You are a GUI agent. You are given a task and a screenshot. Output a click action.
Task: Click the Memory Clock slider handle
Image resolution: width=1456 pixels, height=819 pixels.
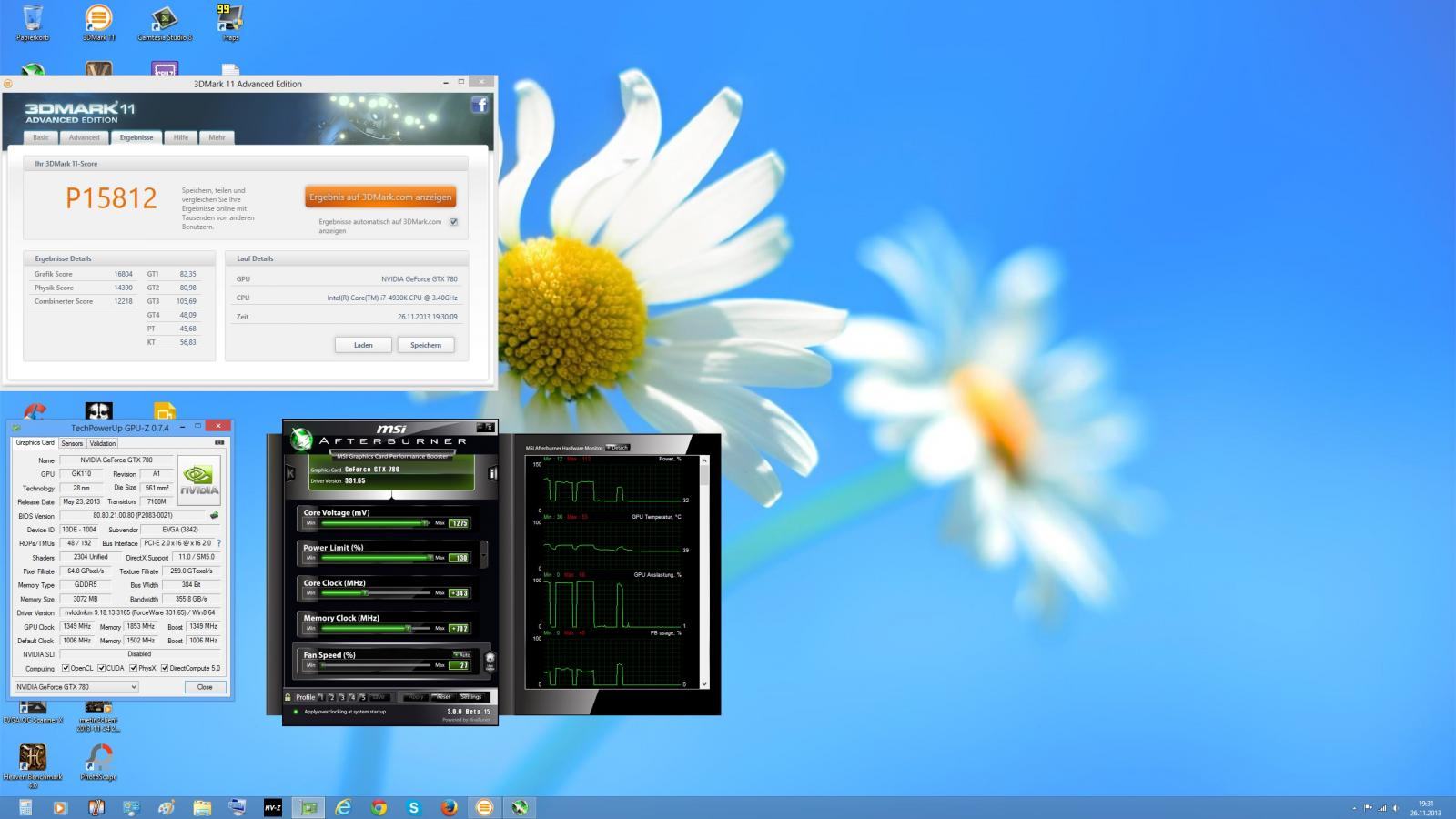pyautogui.click(x=408, y=628)
